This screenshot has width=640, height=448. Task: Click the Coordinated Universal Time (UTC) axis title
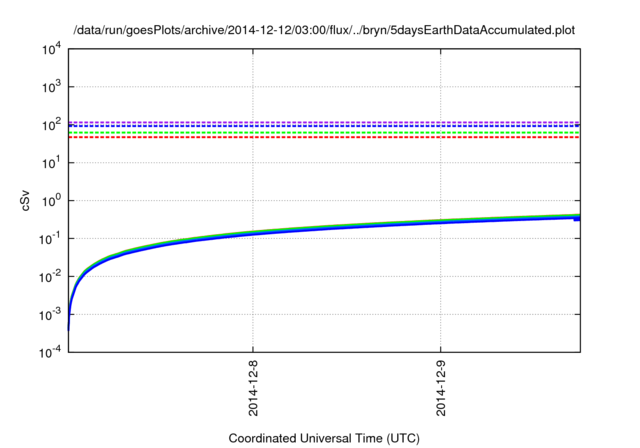324,438
